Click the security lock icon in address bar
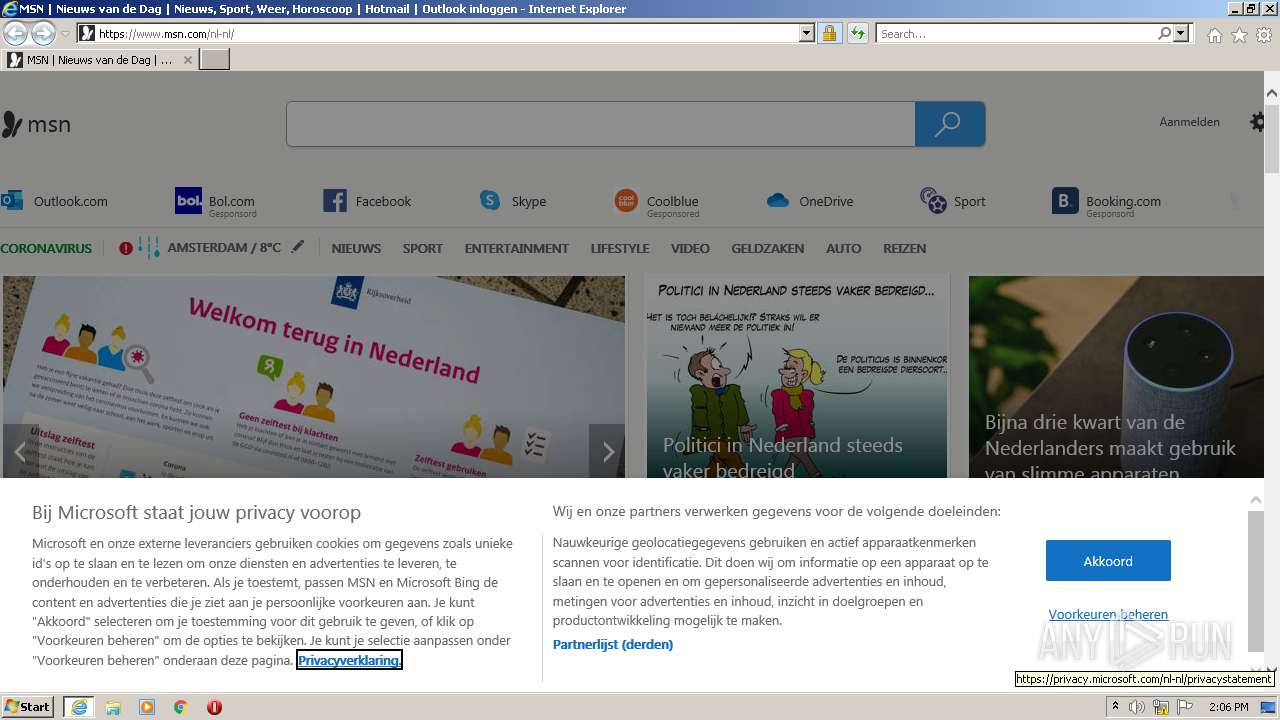 coord(829,33)
